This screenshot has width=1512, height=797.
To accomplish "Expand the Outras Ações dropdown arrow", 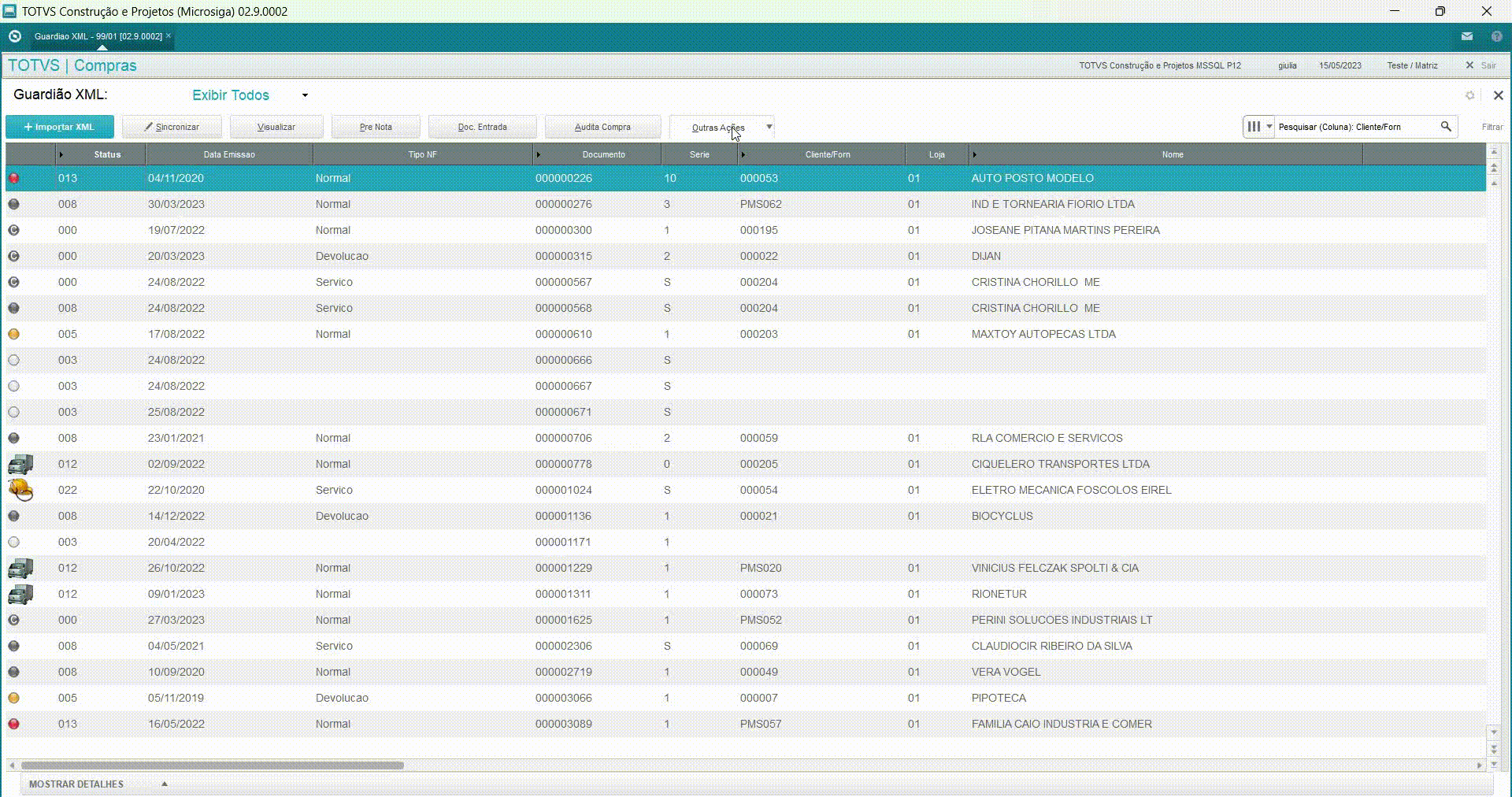I will click(769, 127).
